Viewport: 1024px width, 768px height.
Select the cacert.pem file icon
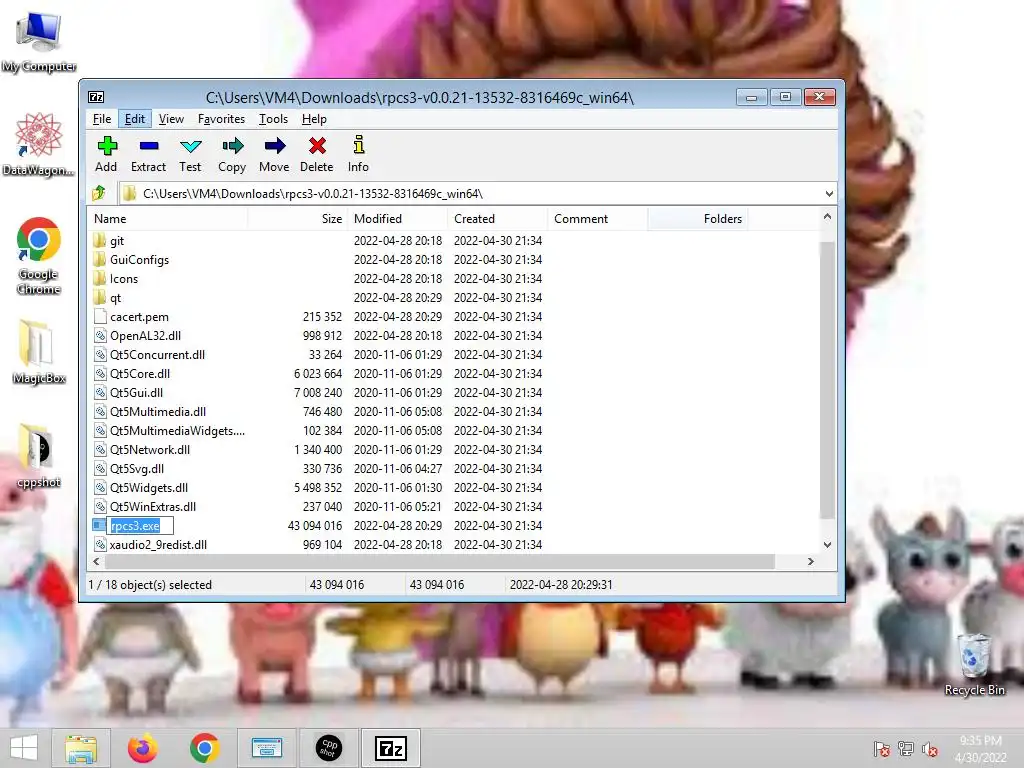[x=100, y=317]
